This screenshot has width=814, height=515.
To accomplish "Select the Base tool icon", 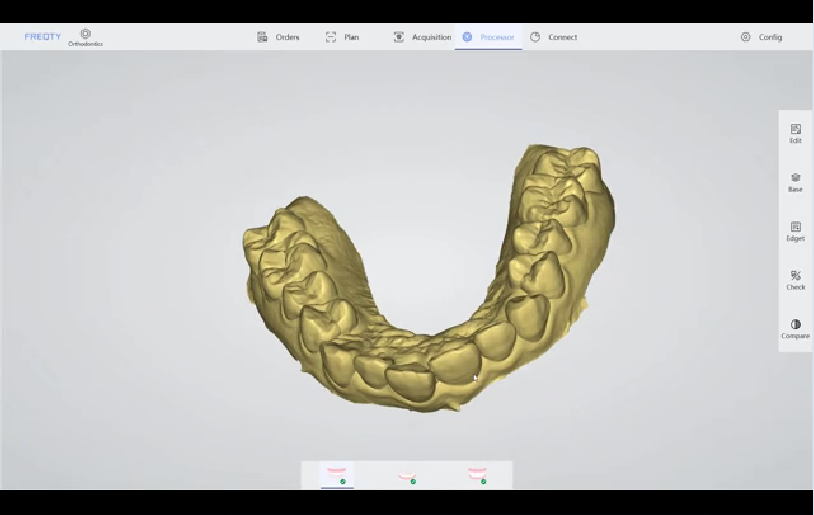I will click(795, 182).
